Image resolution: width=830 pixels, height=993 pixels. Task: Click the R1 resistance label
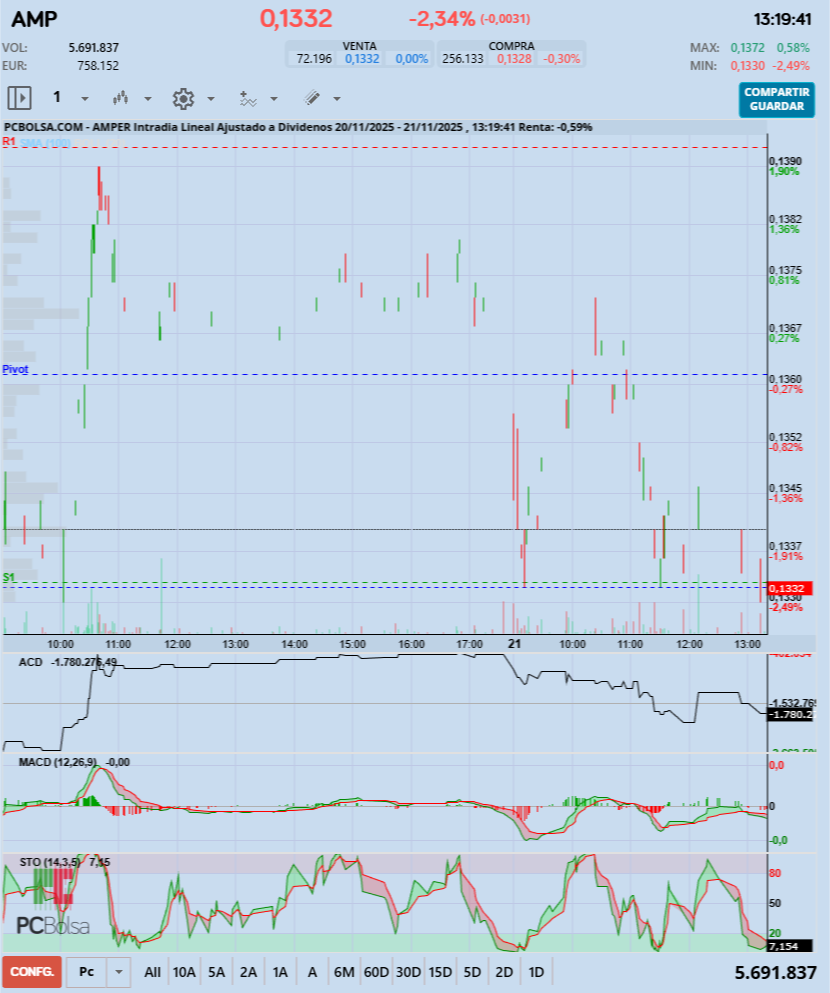[x=8, y=141]
